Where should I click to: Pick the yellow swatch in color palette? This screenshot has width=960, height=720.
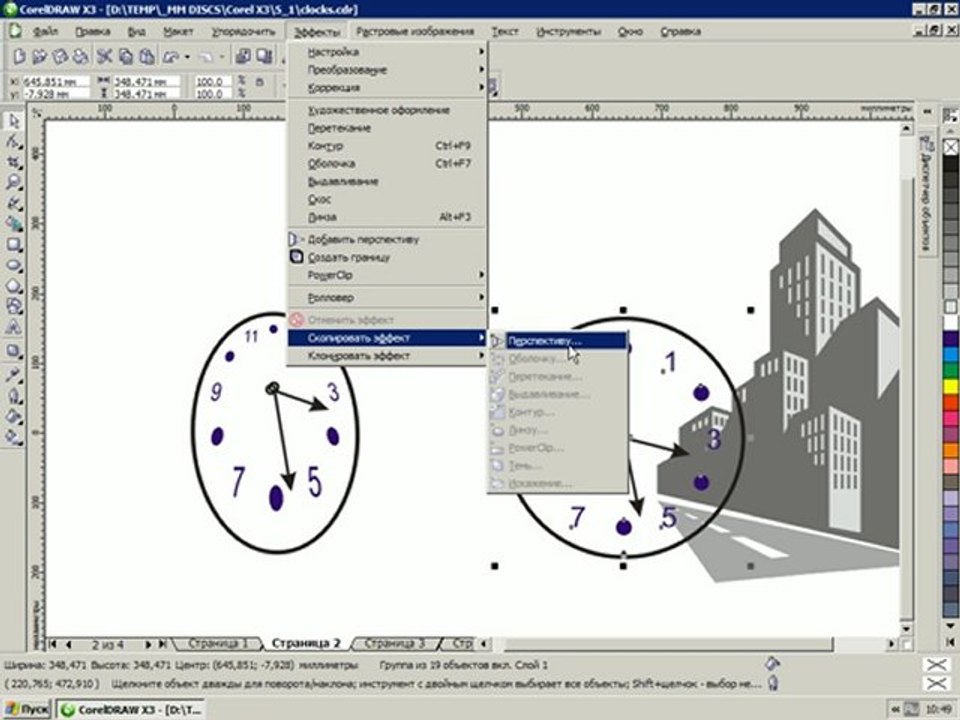pos(950,386)
